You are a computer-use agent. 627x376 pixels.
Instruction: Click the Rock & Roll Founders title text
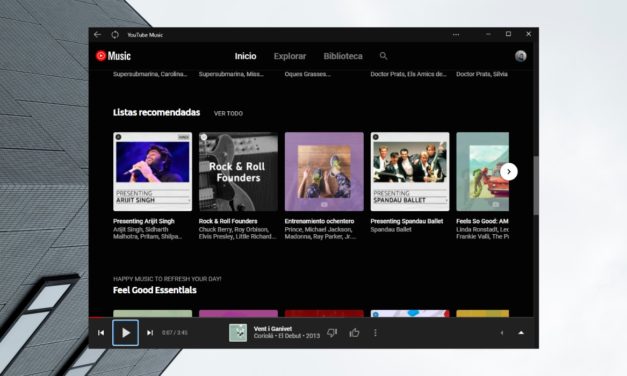[x=228, y=221]
